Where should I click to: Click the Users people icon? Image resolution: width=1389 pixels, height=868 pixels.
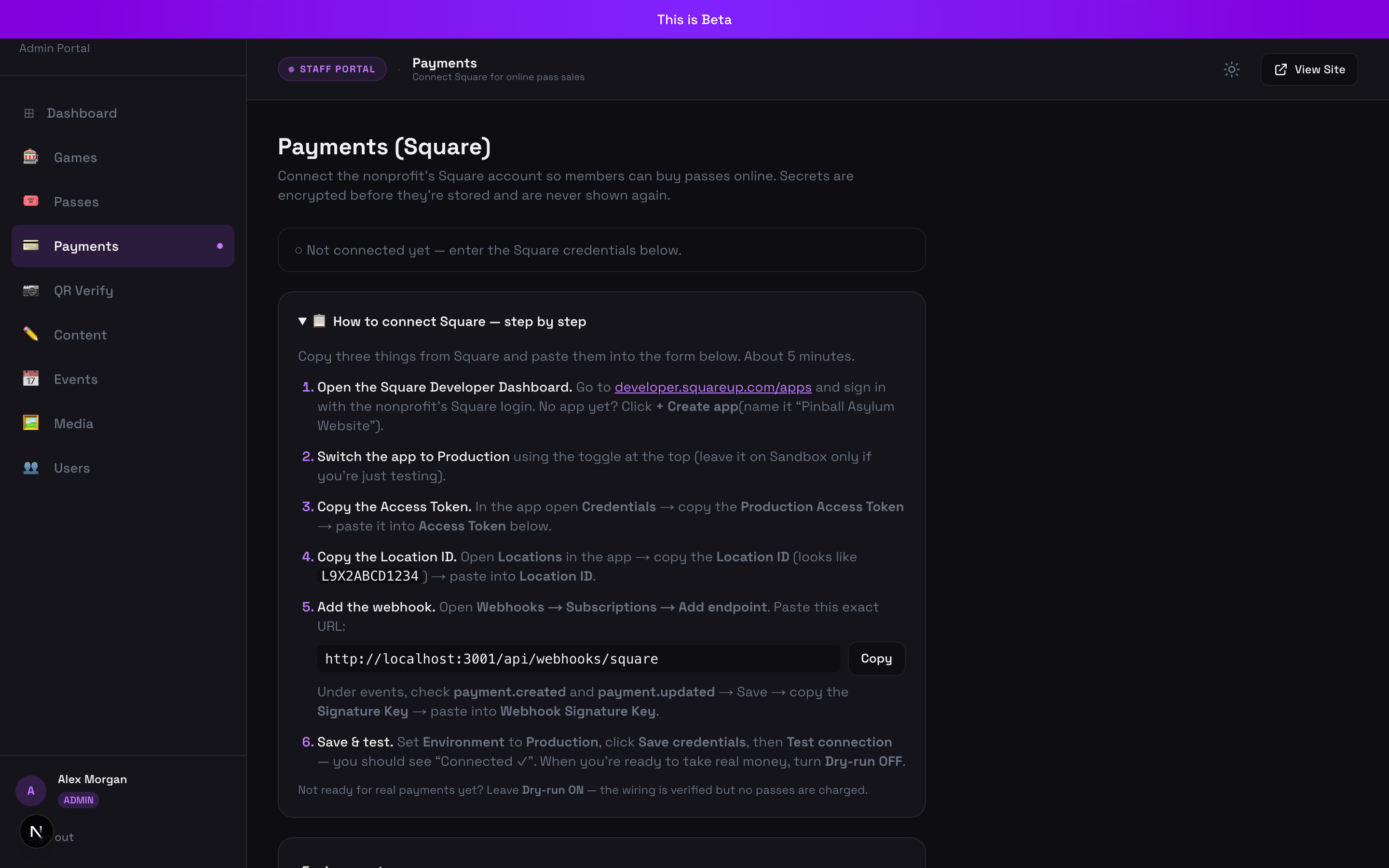[31, 468]
